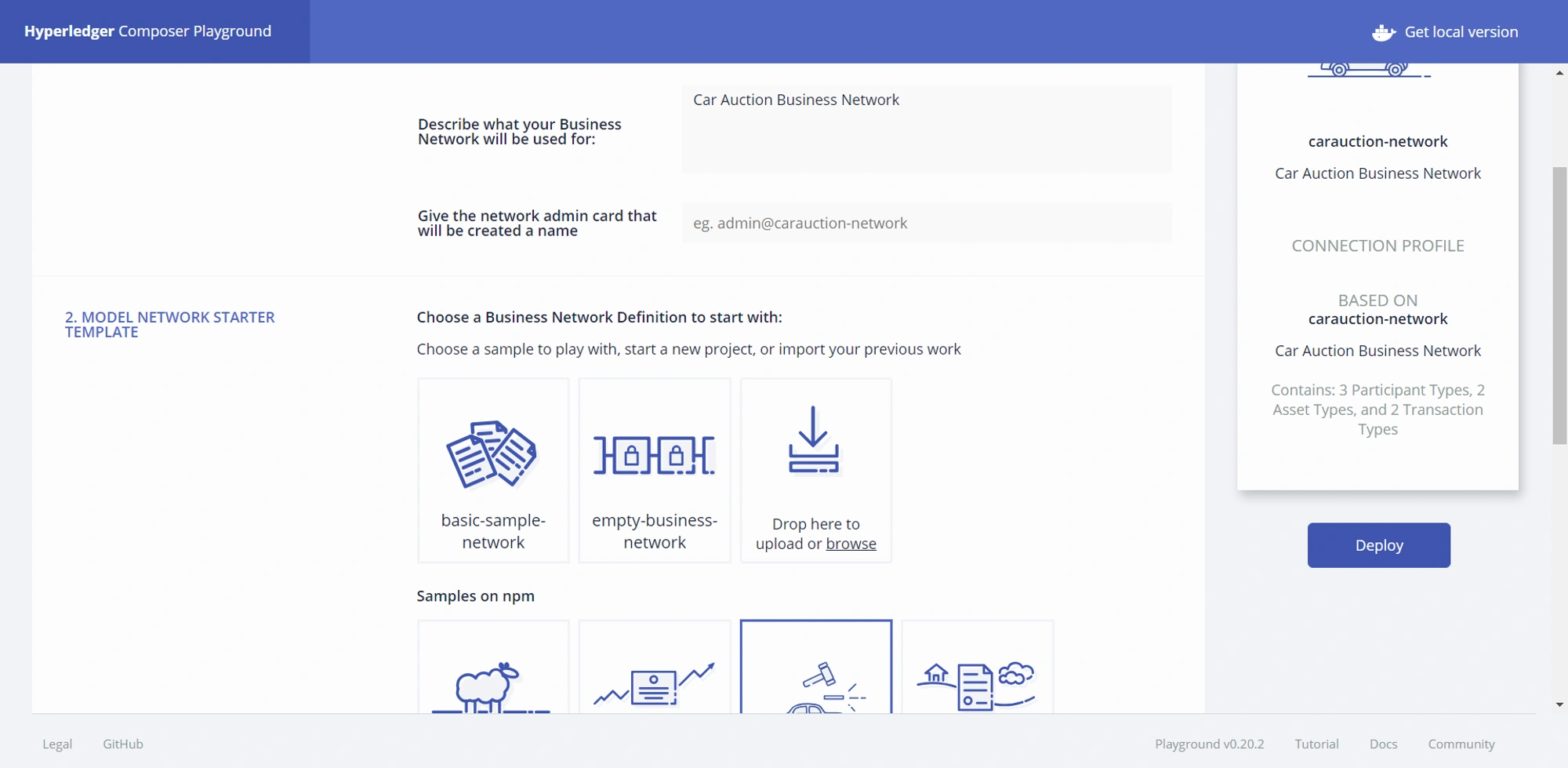The height and width of the screenshot is (768, 1568).
Task: Click the empty-business-network label
Action: (x=655, y=531)
